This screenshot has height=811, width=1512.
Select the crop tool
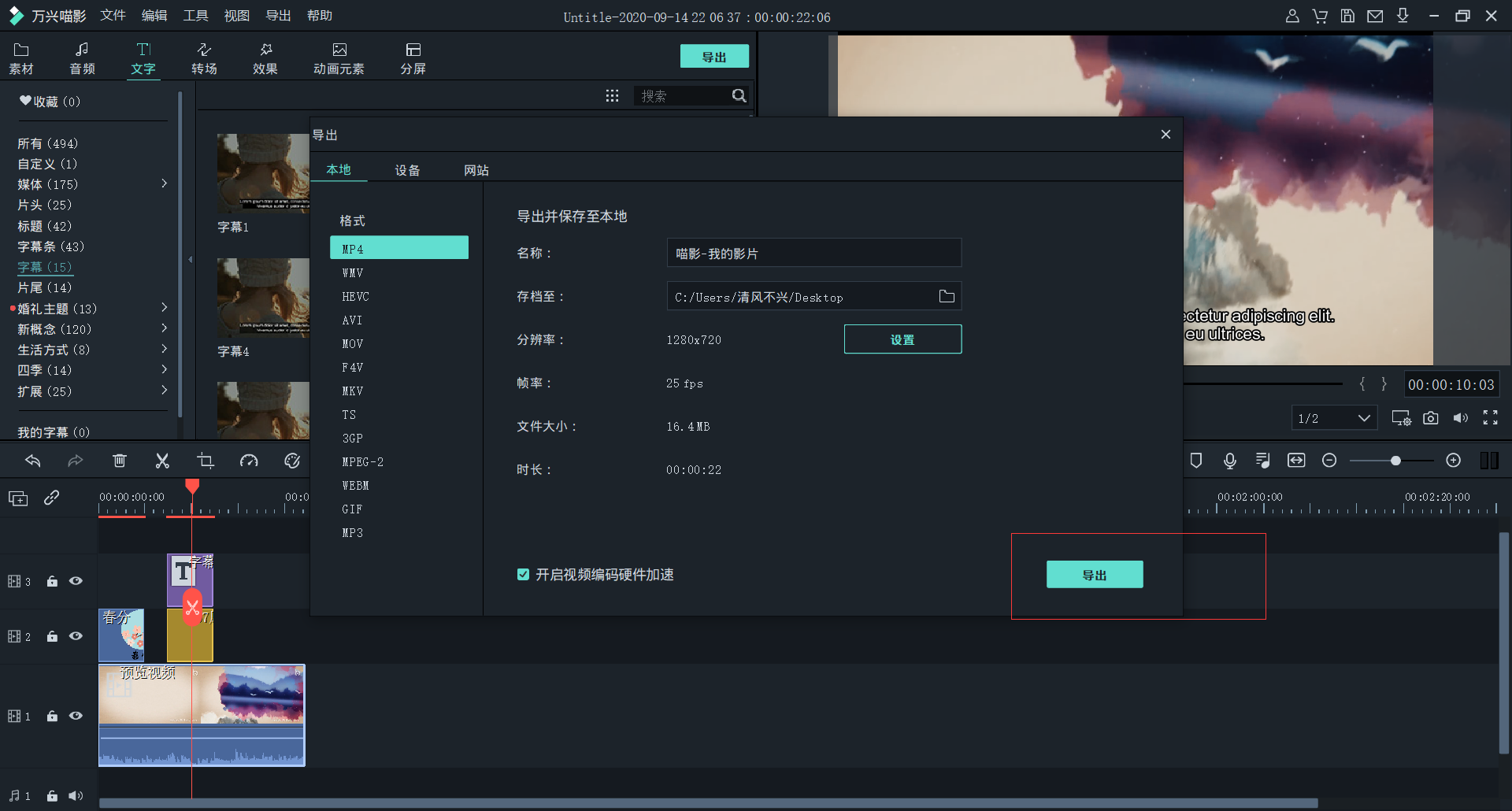[x=206, y=461]
